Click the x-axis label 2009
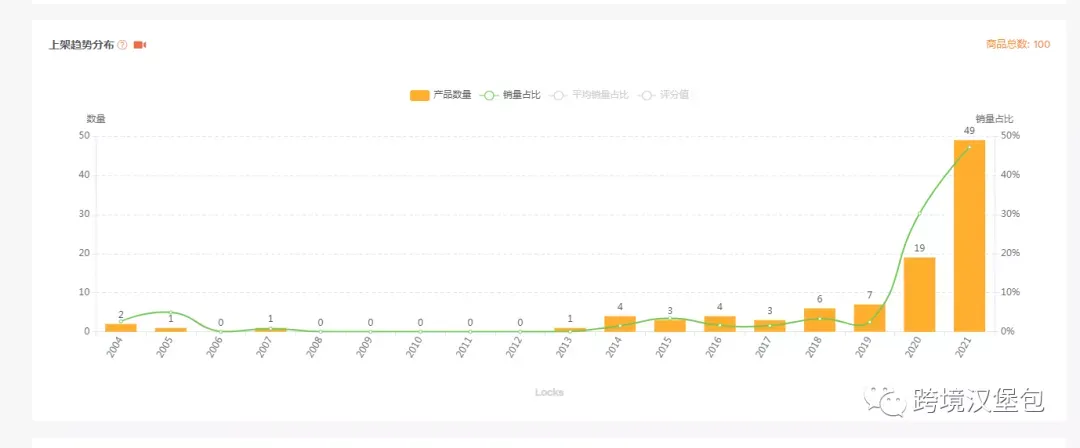The height and width of the screenshot is (448, 1080). coord(364,347)
